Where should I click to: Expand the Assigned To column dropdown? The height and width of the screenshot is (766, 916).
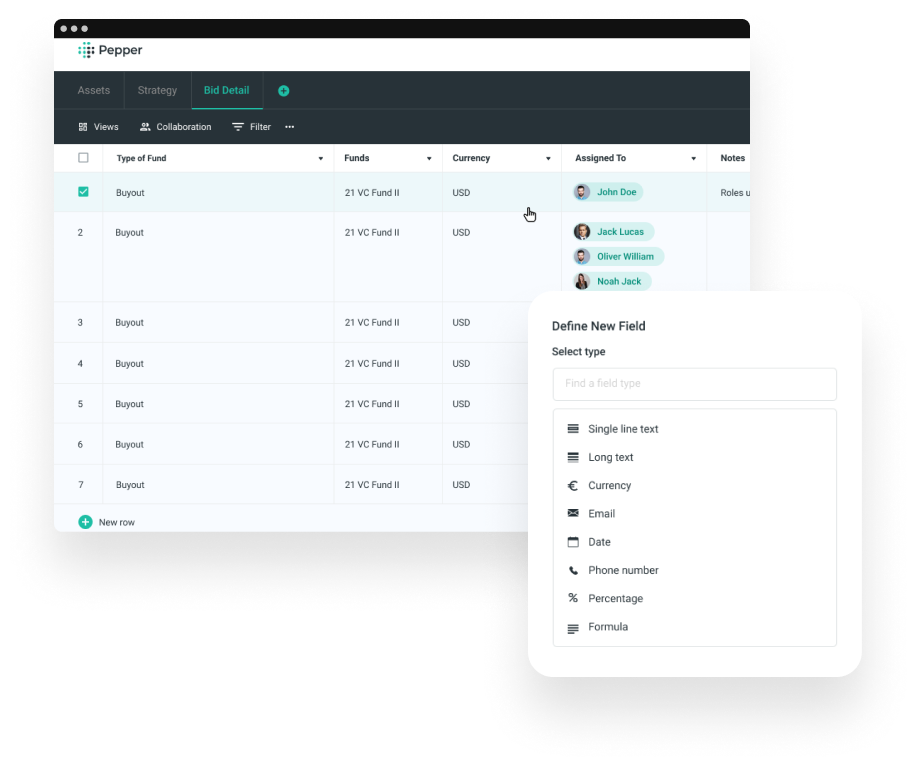693,159
